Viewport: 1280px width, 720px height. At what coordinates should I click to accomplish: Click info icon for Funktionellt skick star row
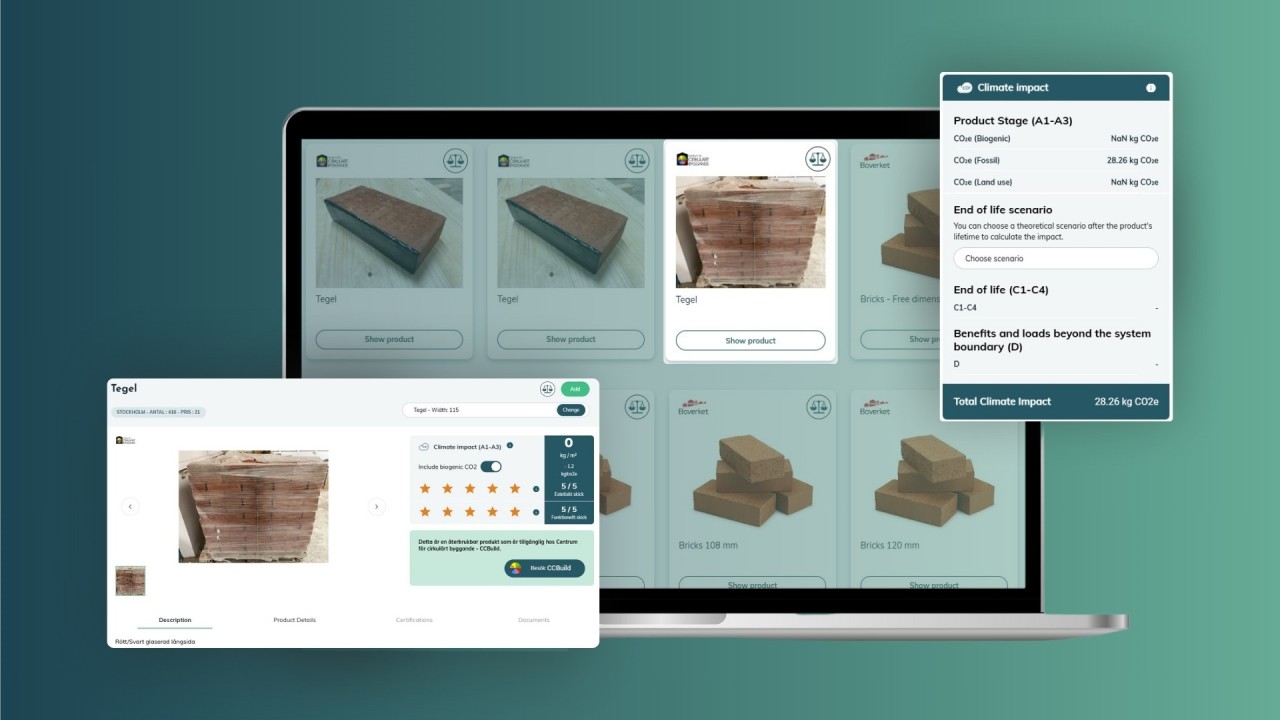click(x=536, y=512)
